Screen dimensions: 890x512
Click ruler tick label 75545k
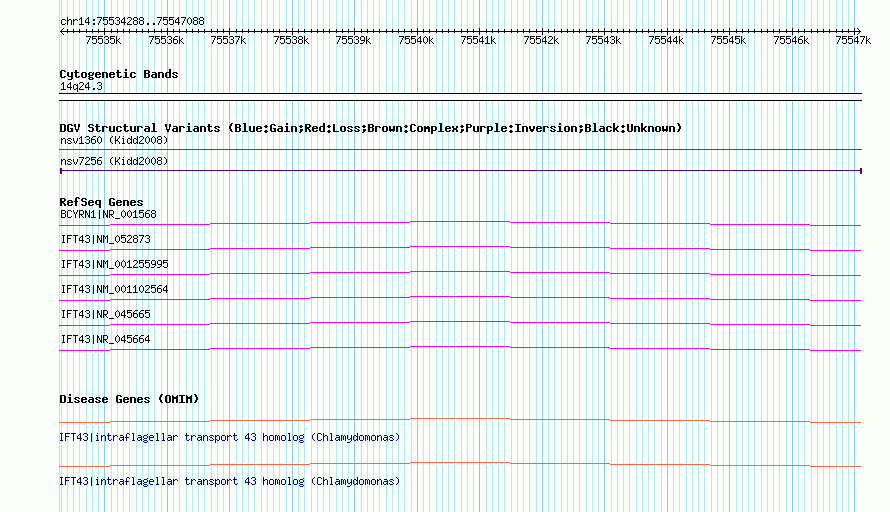(x=728, y=40)
